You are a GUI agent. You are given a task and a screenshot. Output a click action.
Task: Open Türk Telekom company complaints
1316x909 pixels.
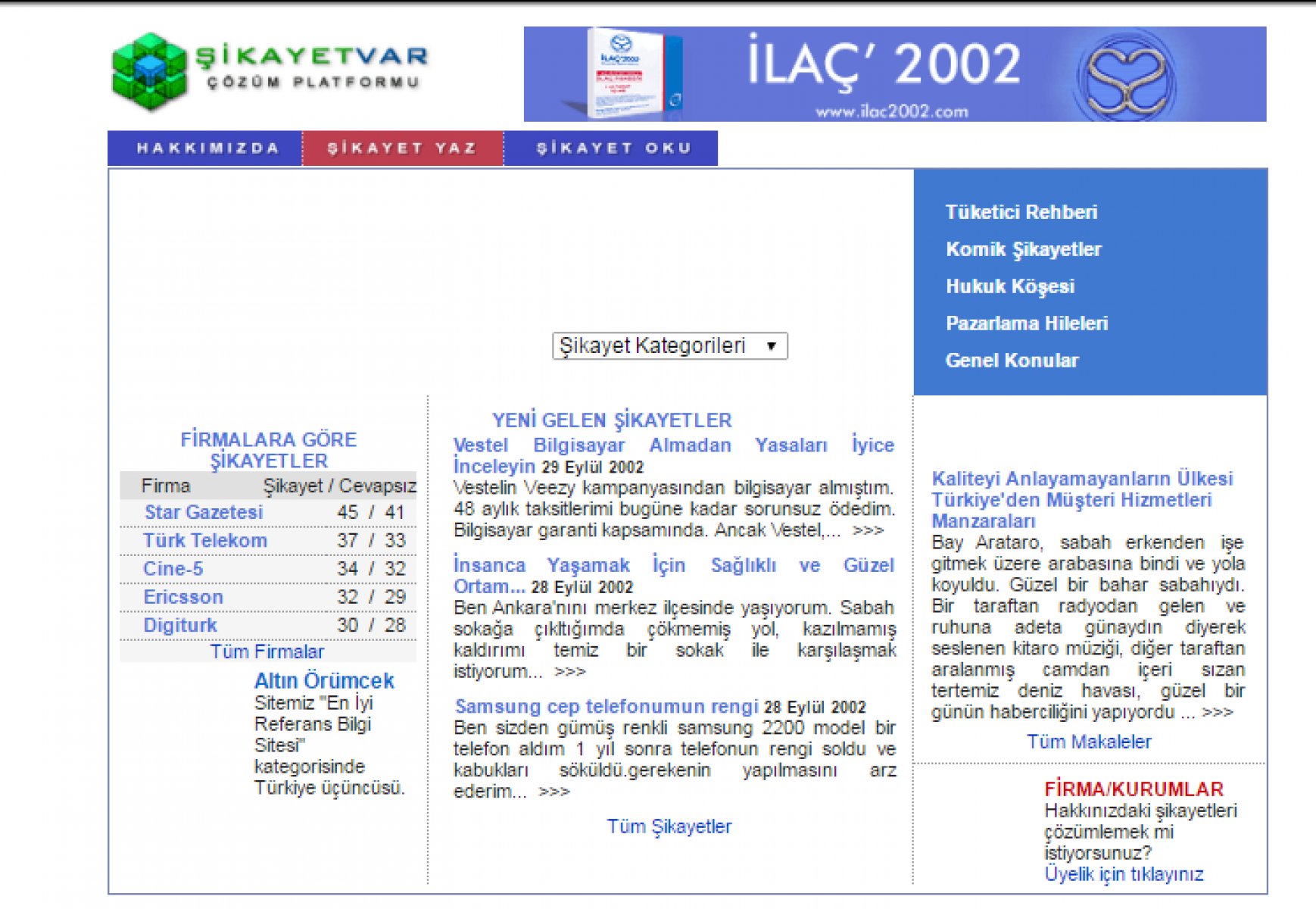coord(205,541)
